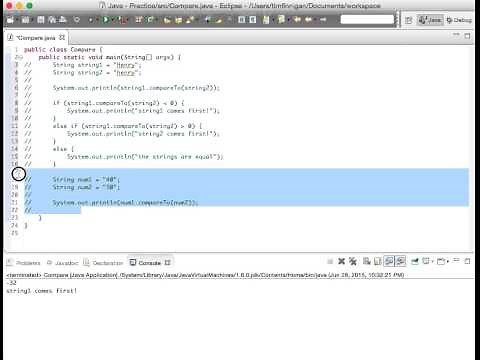The image size is (480, 360).
Task: Toggle Pin Console button
Action: tap(415, 261)
